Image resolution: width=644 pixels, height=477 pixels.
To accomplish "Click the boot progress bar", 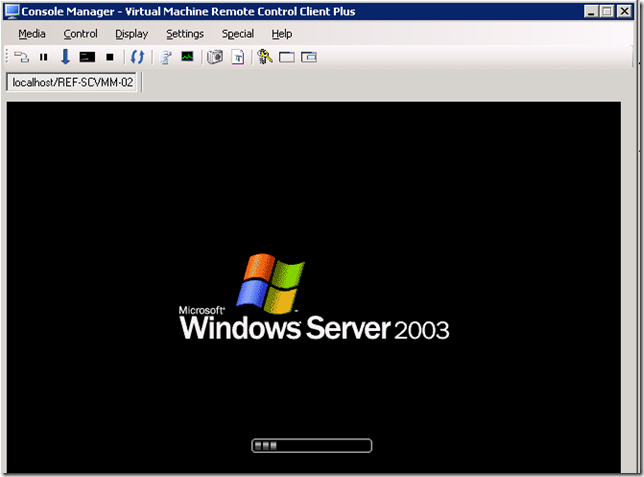I will tap(312, 445).
